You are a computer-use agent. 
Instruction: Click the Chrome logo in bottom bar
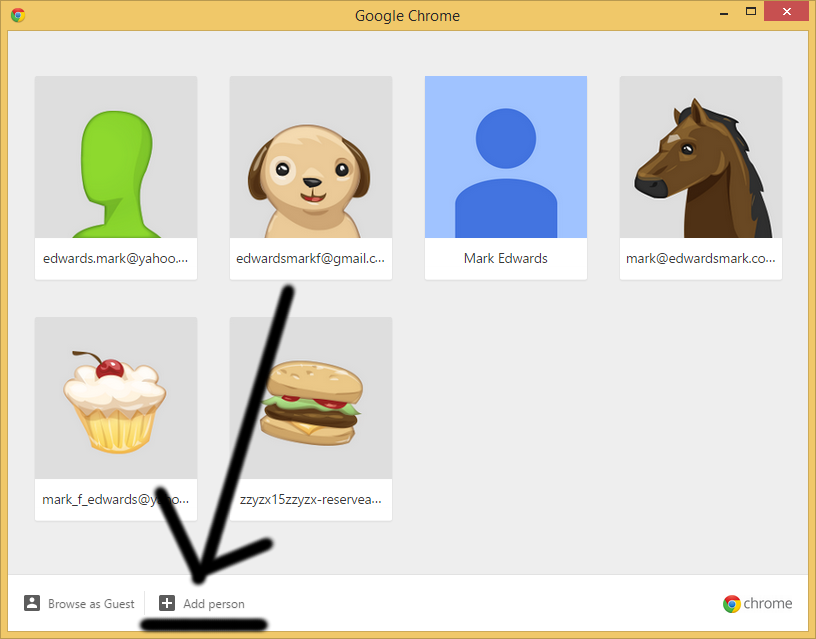757,604
